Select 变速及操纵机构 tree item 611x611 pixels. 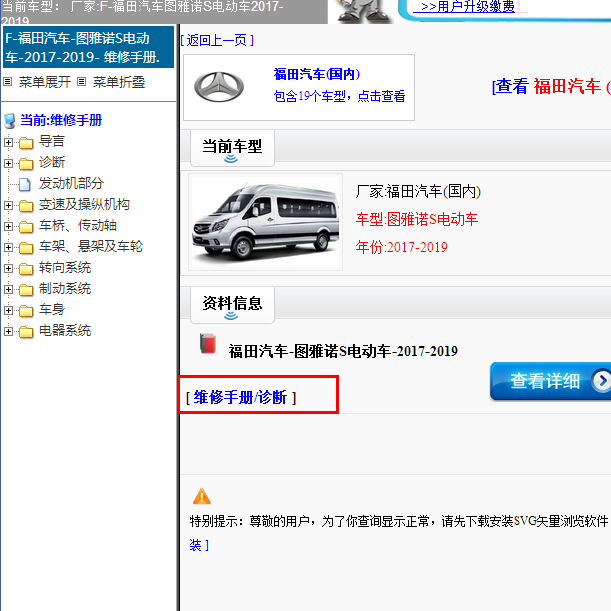pos(84,205)
